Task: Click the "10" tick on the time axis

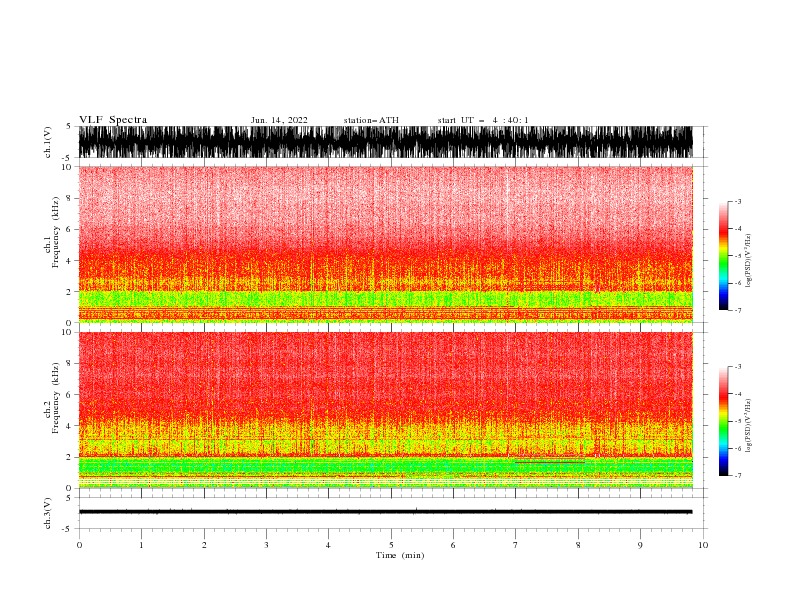Action: 703,545
